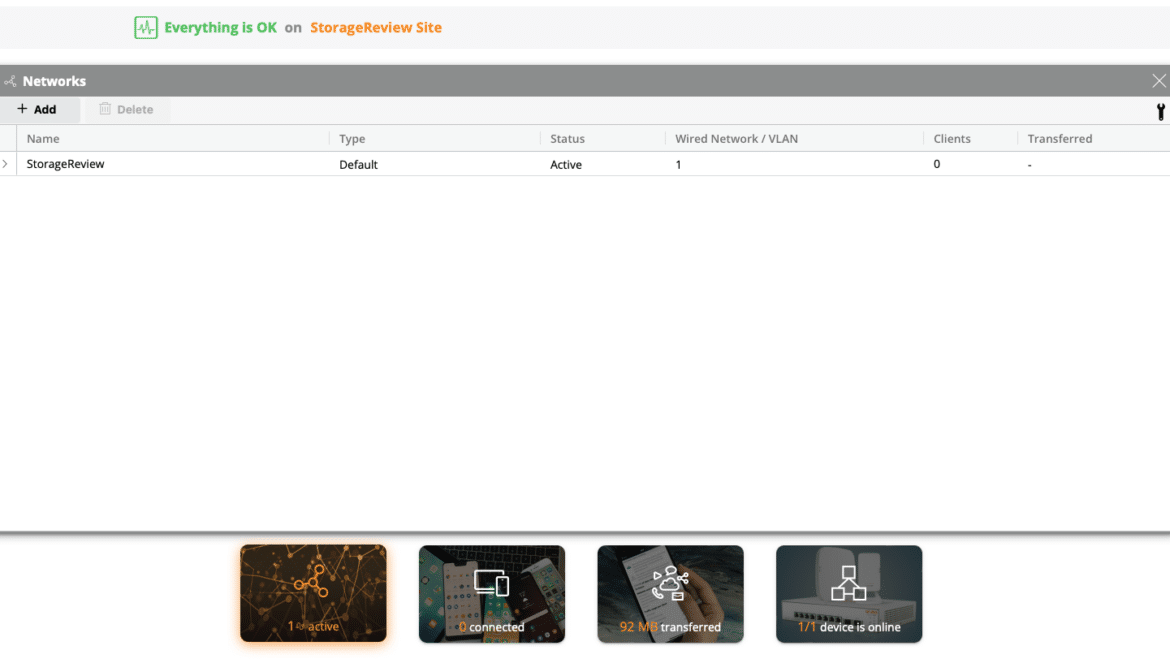This screenshot has height=663, width=1170.
Task: Open the 0 connected clients tile
Action: pos(492,594)
